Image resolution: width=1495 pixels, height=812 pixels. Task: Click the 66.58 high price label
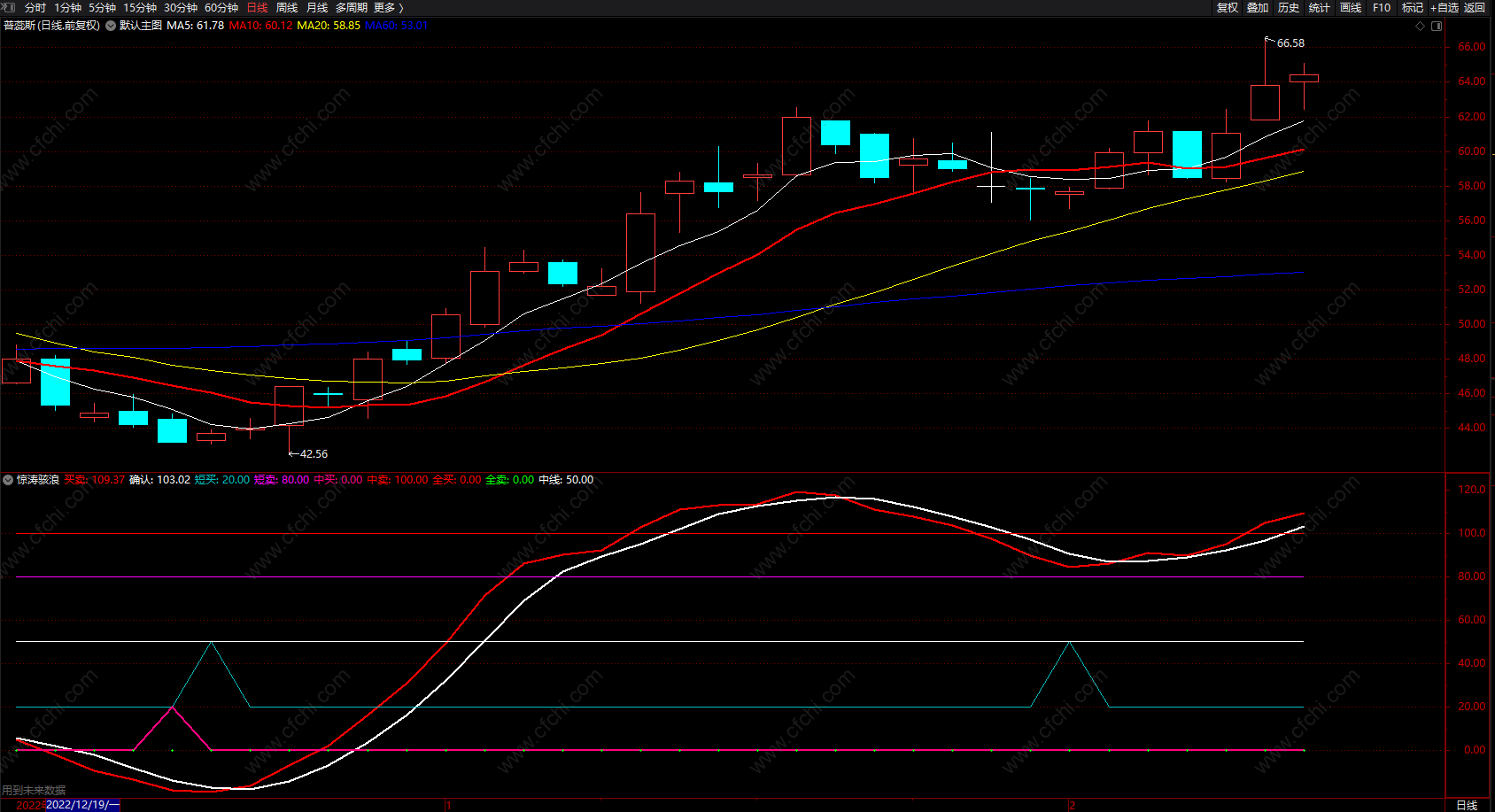[1290, 43]
